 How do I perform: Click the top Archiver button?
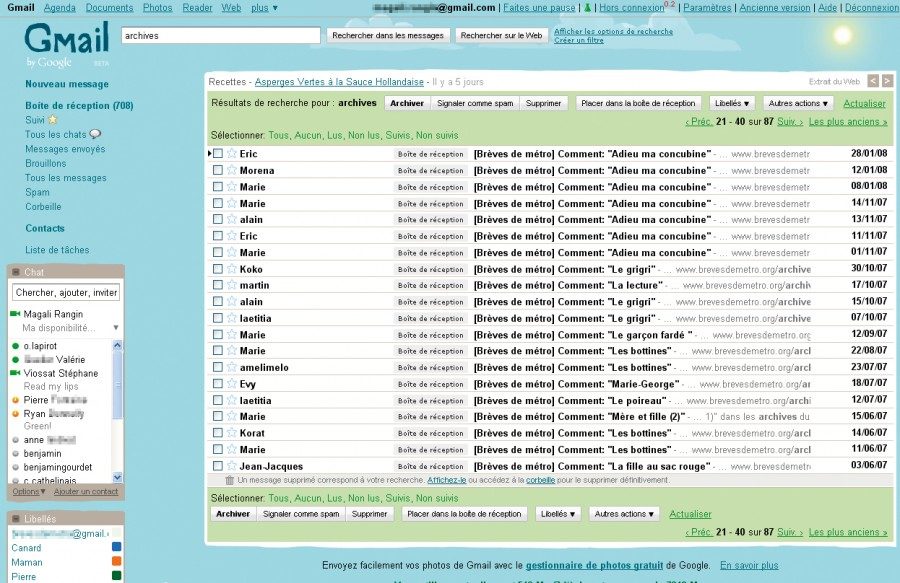407,103
